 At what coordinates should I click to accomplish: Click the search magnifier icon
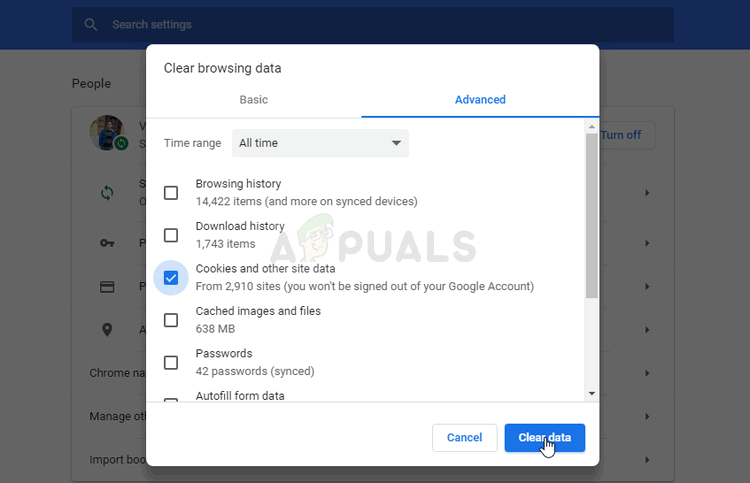click(90, 24)
